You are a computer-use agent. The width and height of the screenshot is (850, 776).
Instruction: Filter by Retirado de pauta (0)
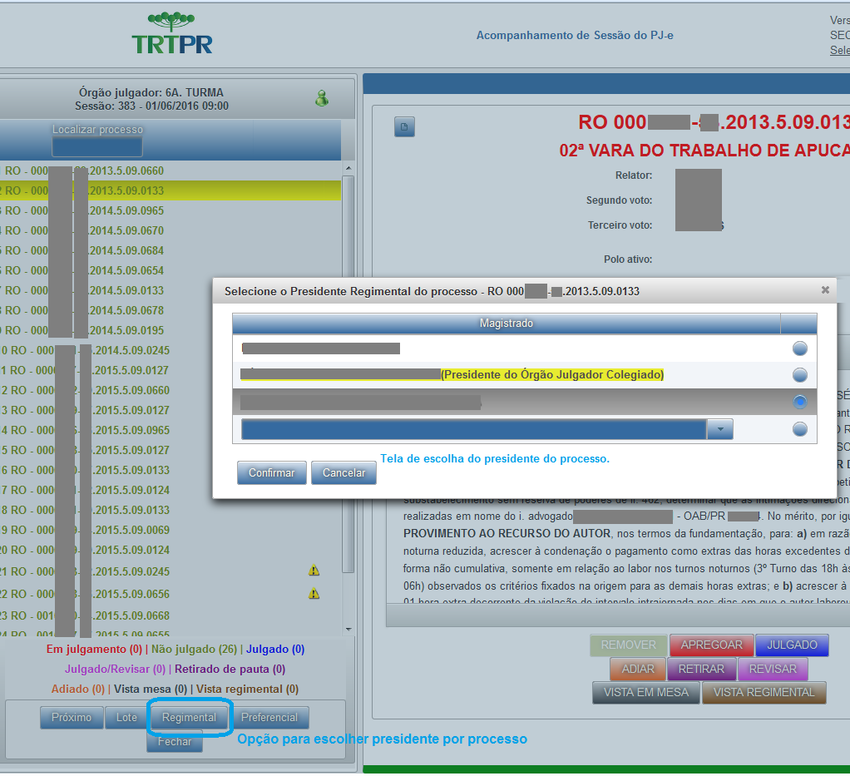[x=230, y=669]
